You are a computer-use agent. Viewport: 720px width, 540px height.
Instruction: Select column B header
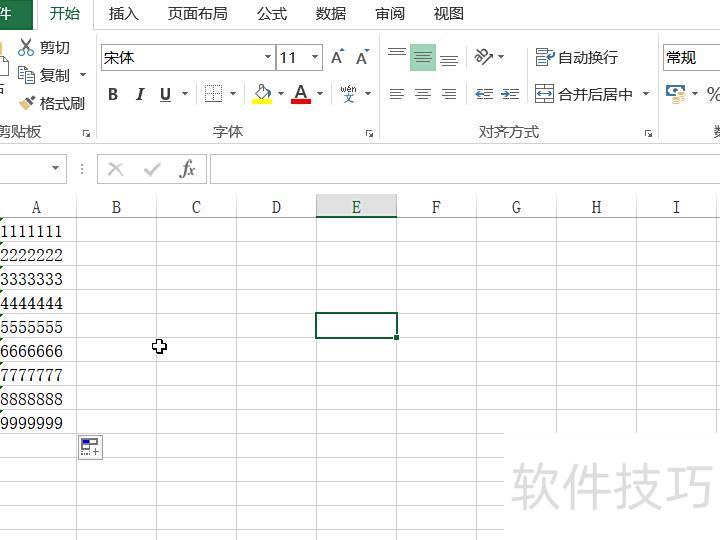pos(116,207)
